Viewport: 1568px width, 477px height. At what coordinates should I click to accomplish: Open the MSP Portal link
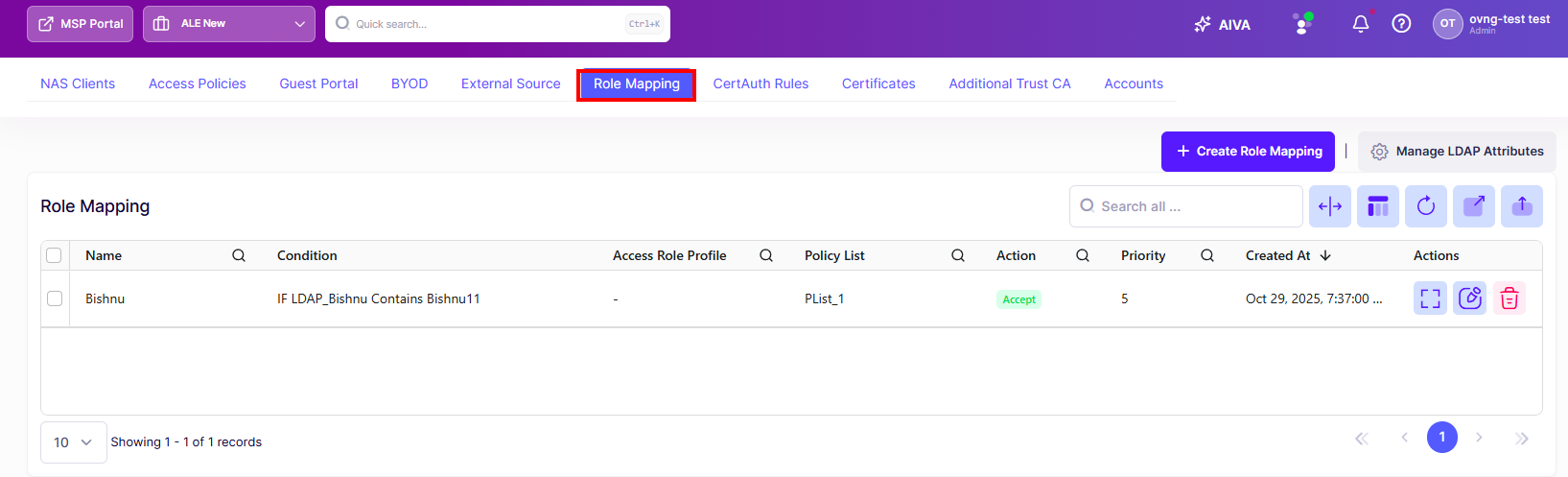click(x=80, y=24)
